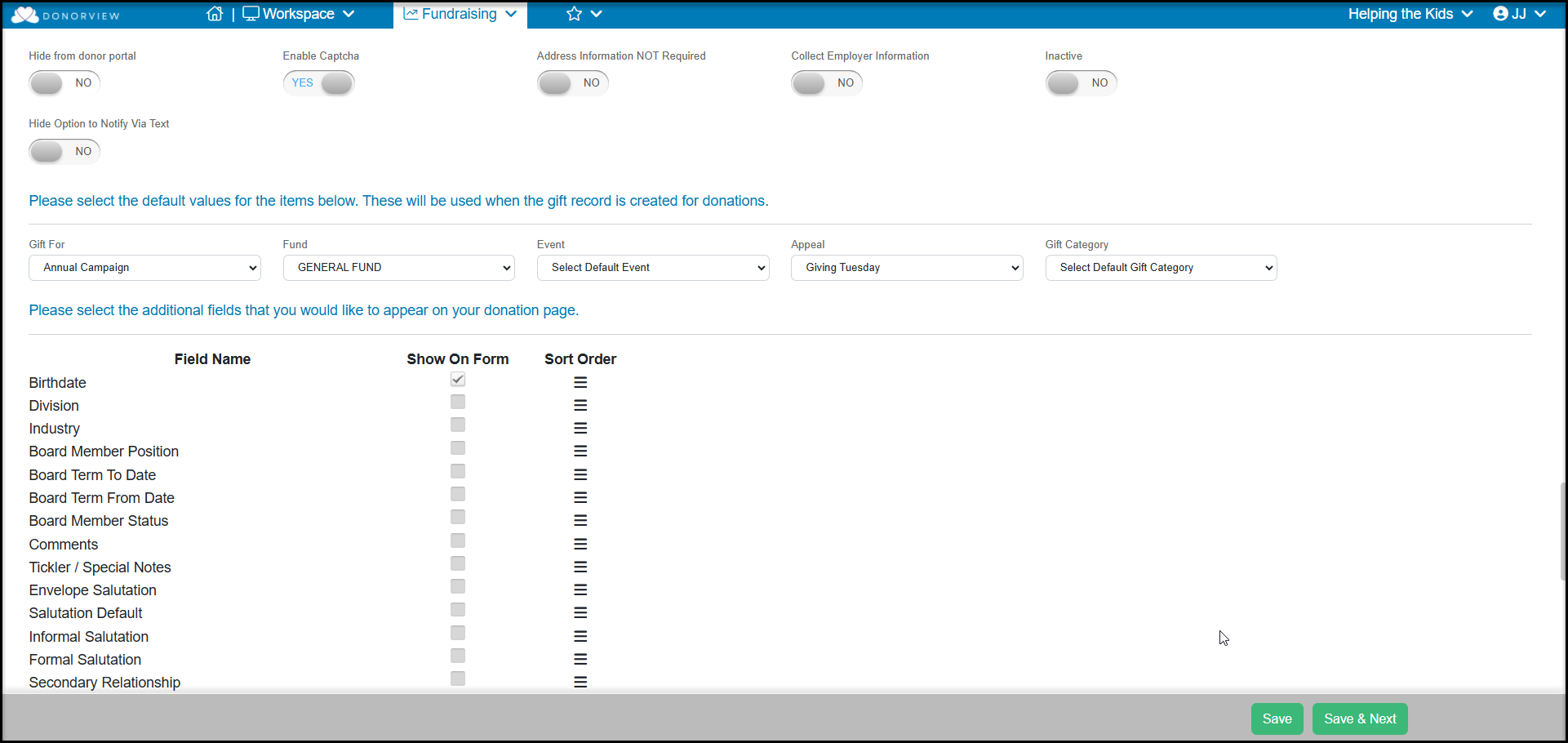Screen dimensions: 1568x743
Task: Click sort handle for Tickler / Special Notes
Action: (x=580, y=567)
